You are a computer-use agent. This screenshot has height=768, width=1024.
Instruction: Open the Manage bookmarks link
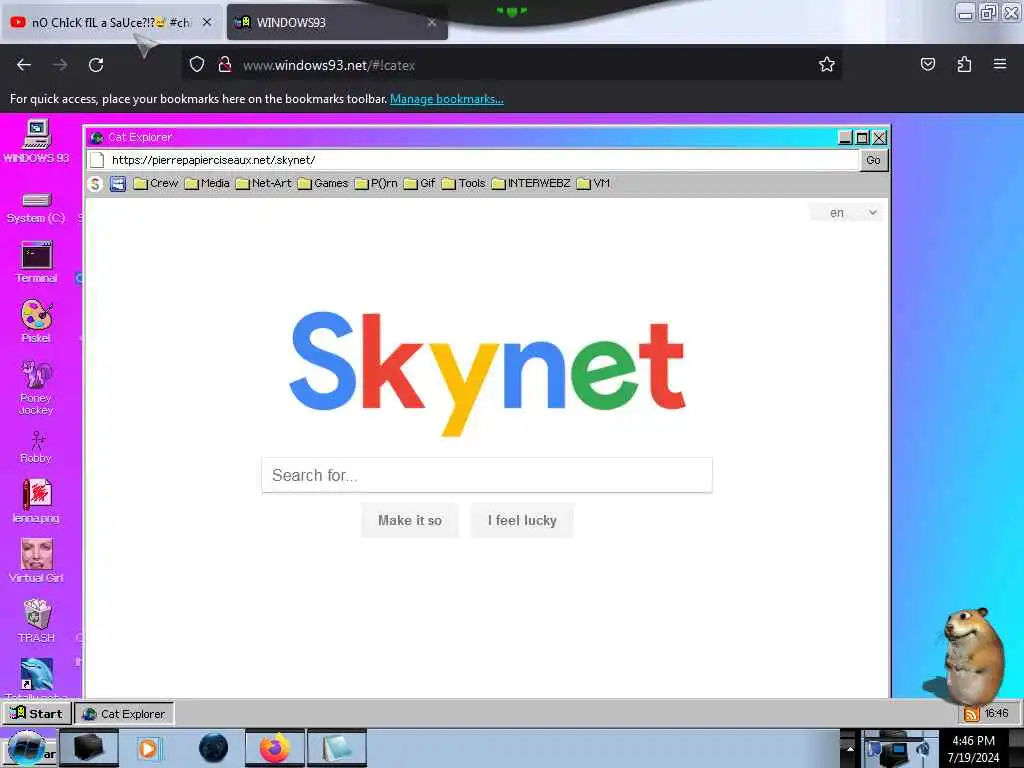tap(447, 99)
